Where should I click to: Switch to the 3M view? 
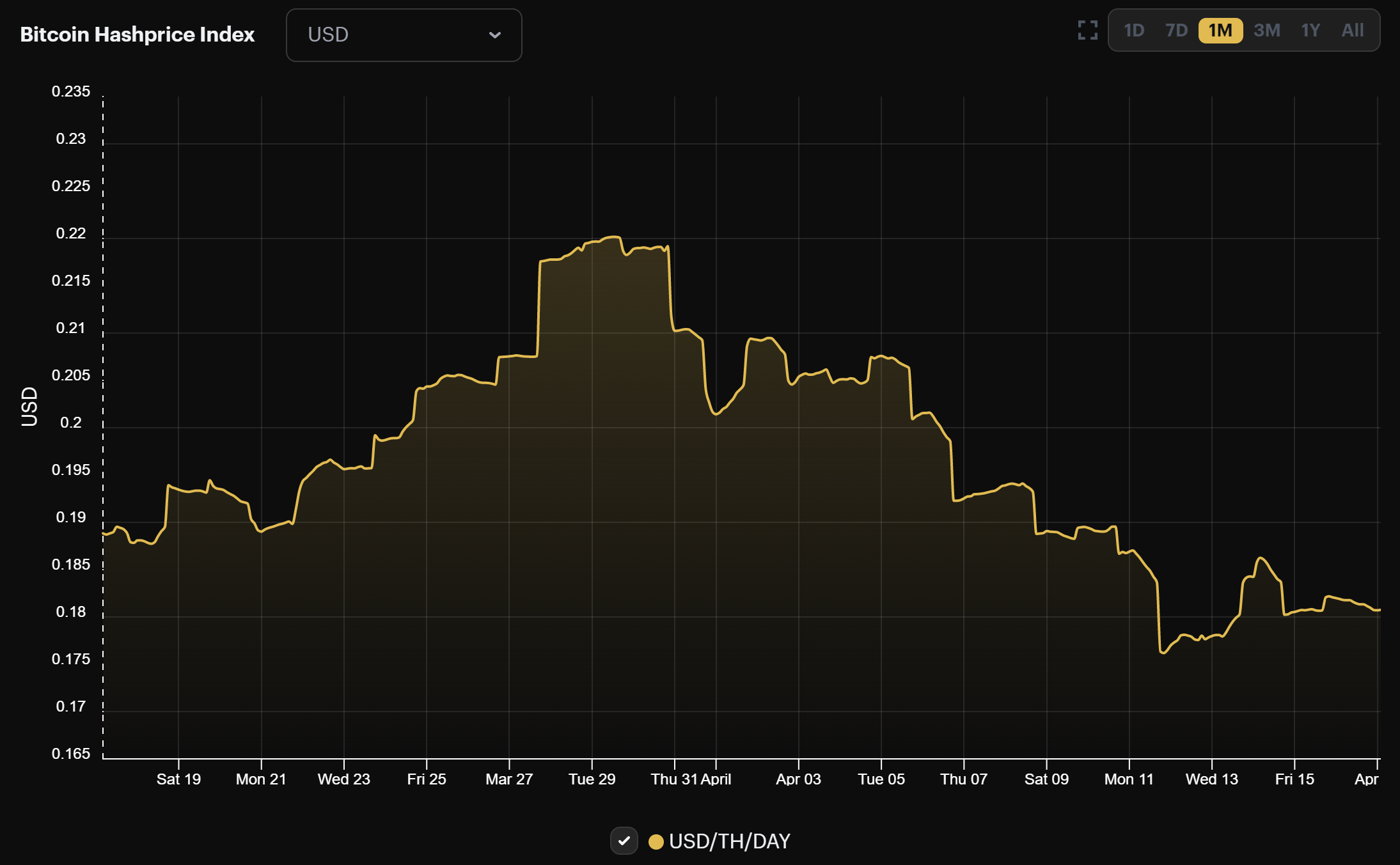1267,29
